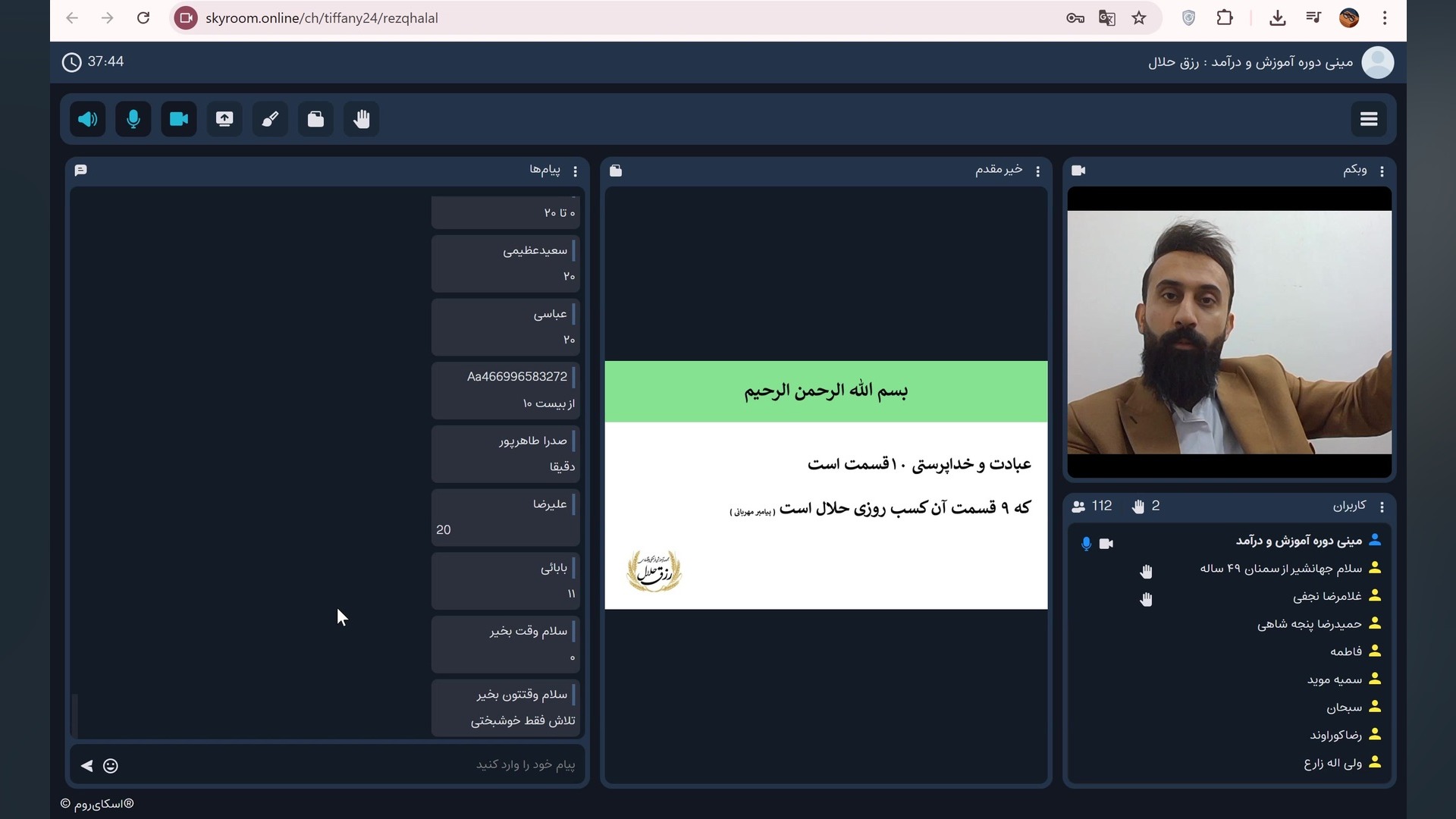
Task: Open the Chrome profile avatar
Action: point(1349,17)
